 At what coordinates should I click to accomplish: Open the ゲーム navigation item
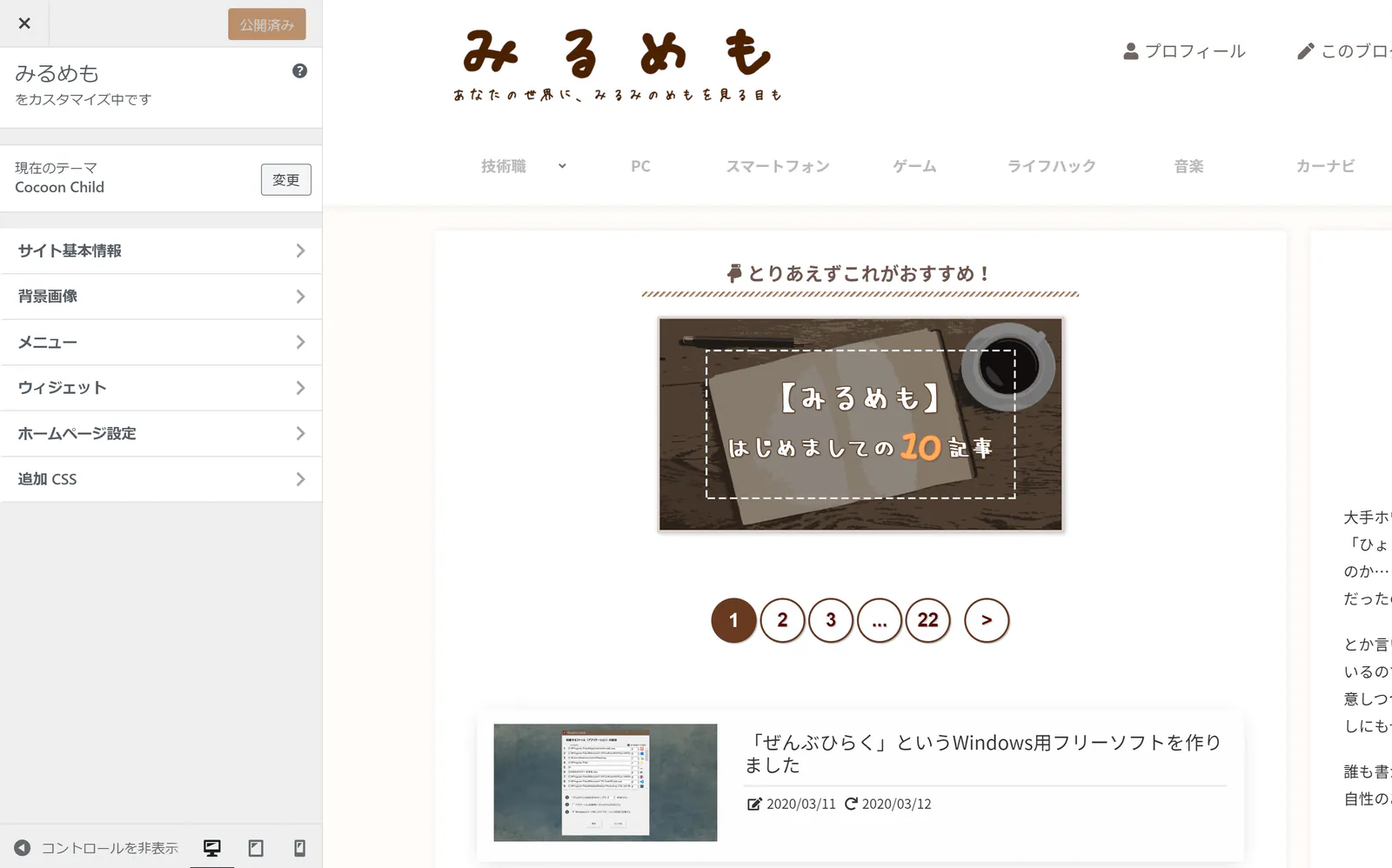(914, 166)
